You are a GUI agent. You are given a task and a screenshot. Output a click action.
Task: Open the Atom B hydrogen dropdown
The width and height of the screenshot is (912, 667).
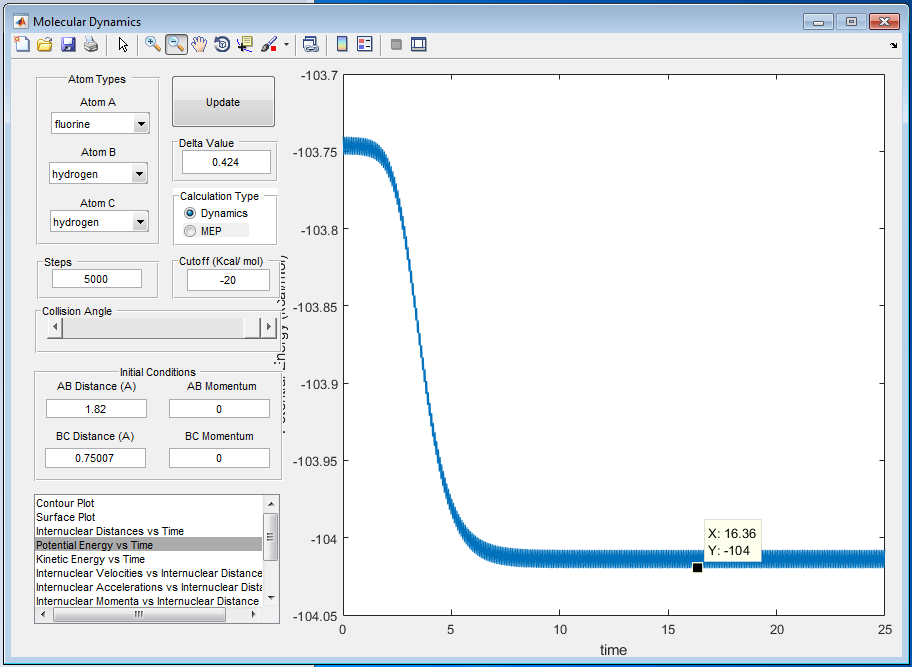coord(98,173)
